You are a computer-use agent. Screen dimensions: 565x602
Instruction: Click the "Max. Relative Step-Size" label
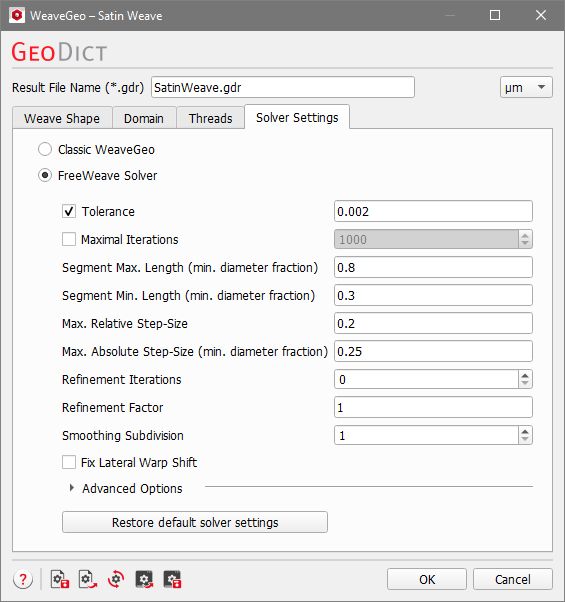(x=125, y=324)
